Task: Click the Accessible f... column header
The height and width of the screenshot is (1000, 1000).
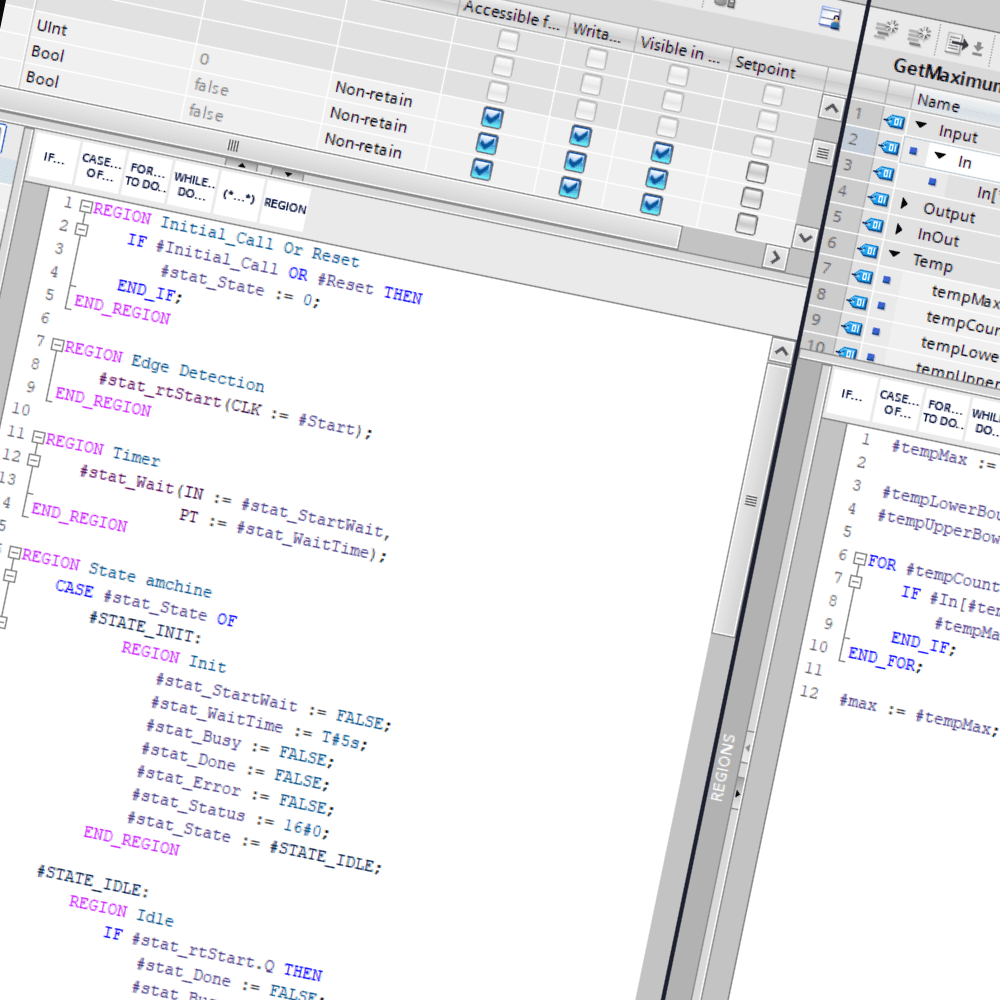Action: coord(511,15)
